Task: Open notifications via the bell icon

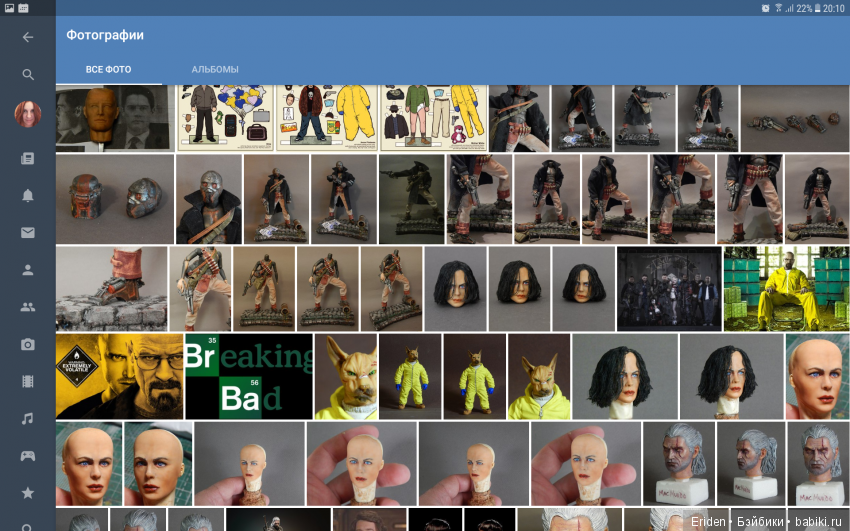Action: pos(28,196)
